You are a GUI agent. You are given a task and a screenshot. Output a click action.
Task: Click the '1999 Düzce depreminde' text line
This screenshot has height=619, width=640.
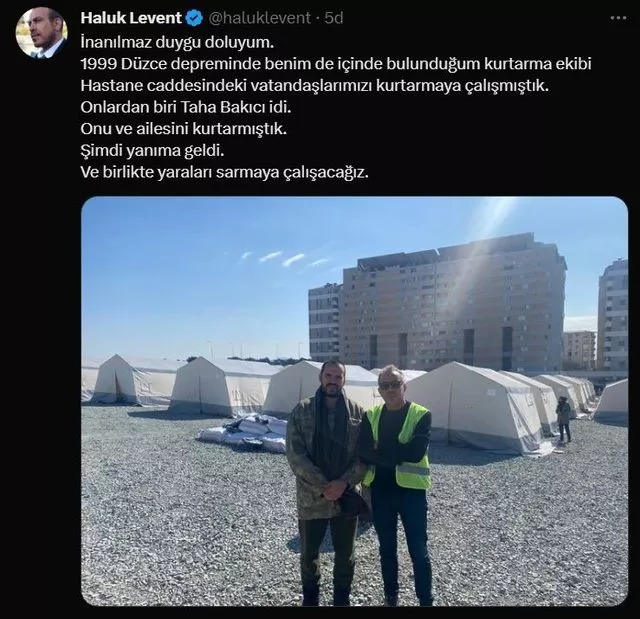336,64
